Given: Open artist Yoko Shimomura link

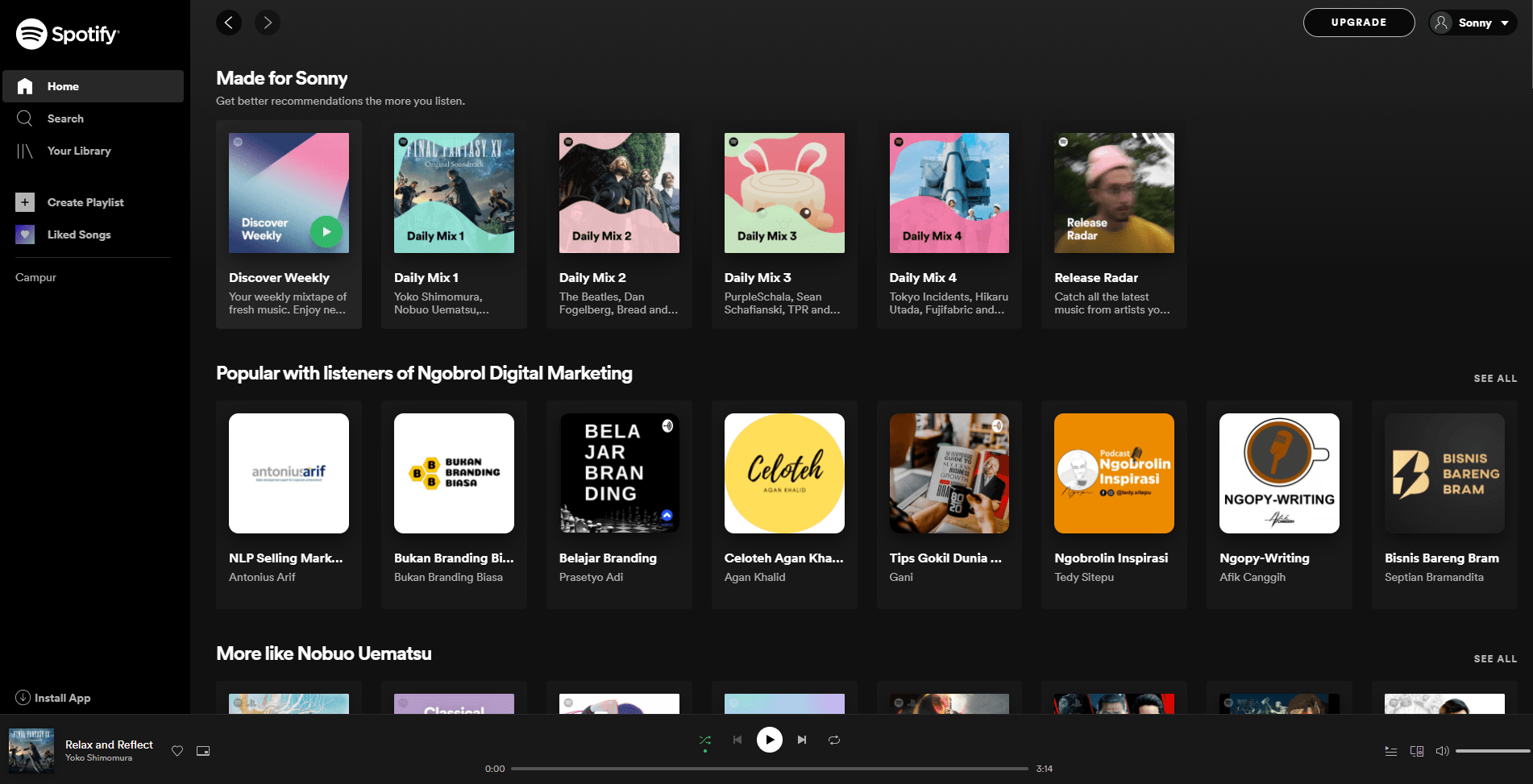Looking at the screenshot, I should (x=98, y=757).
